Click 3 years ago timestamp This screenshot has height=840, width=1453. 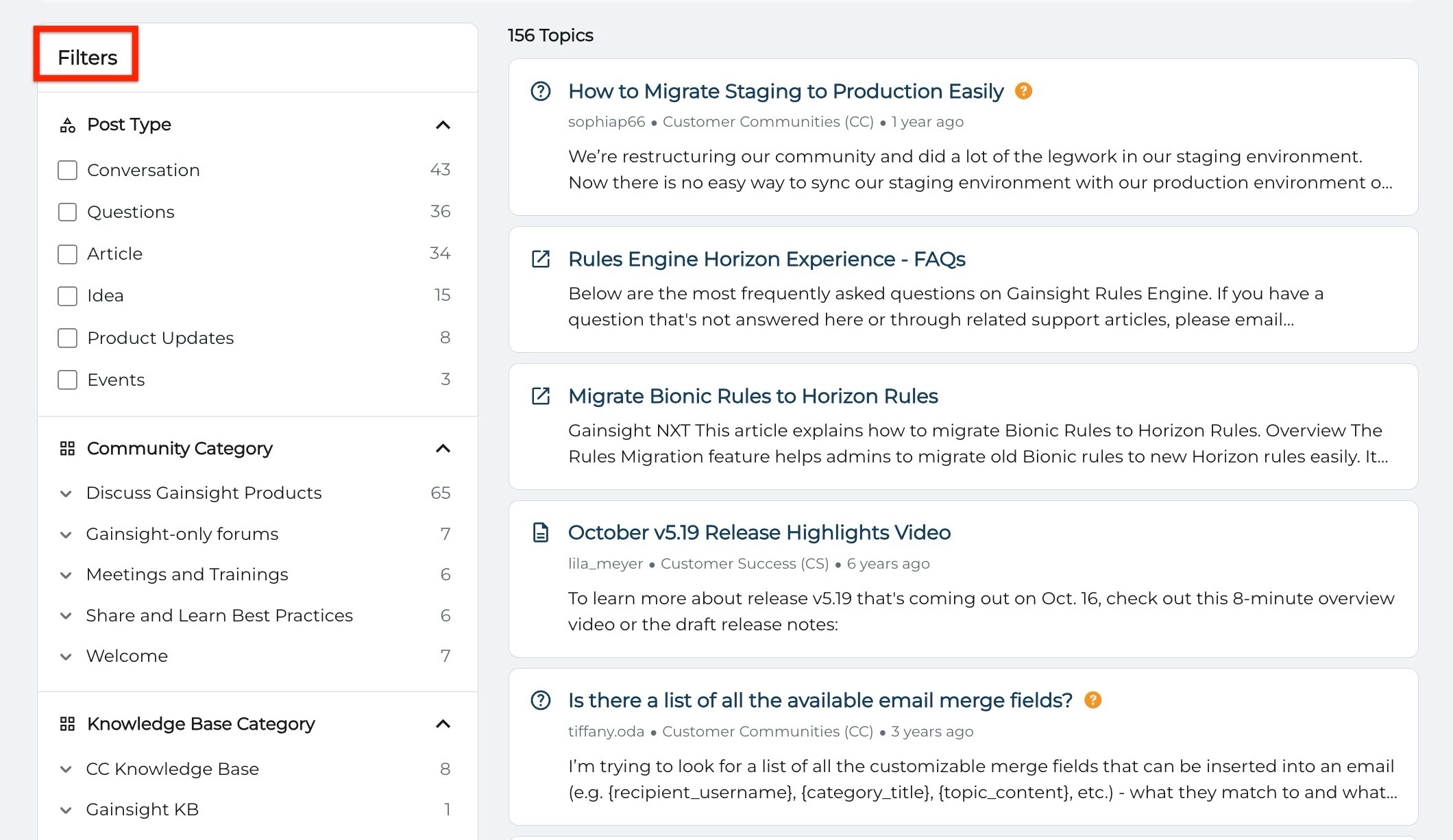tap(932, 732)
